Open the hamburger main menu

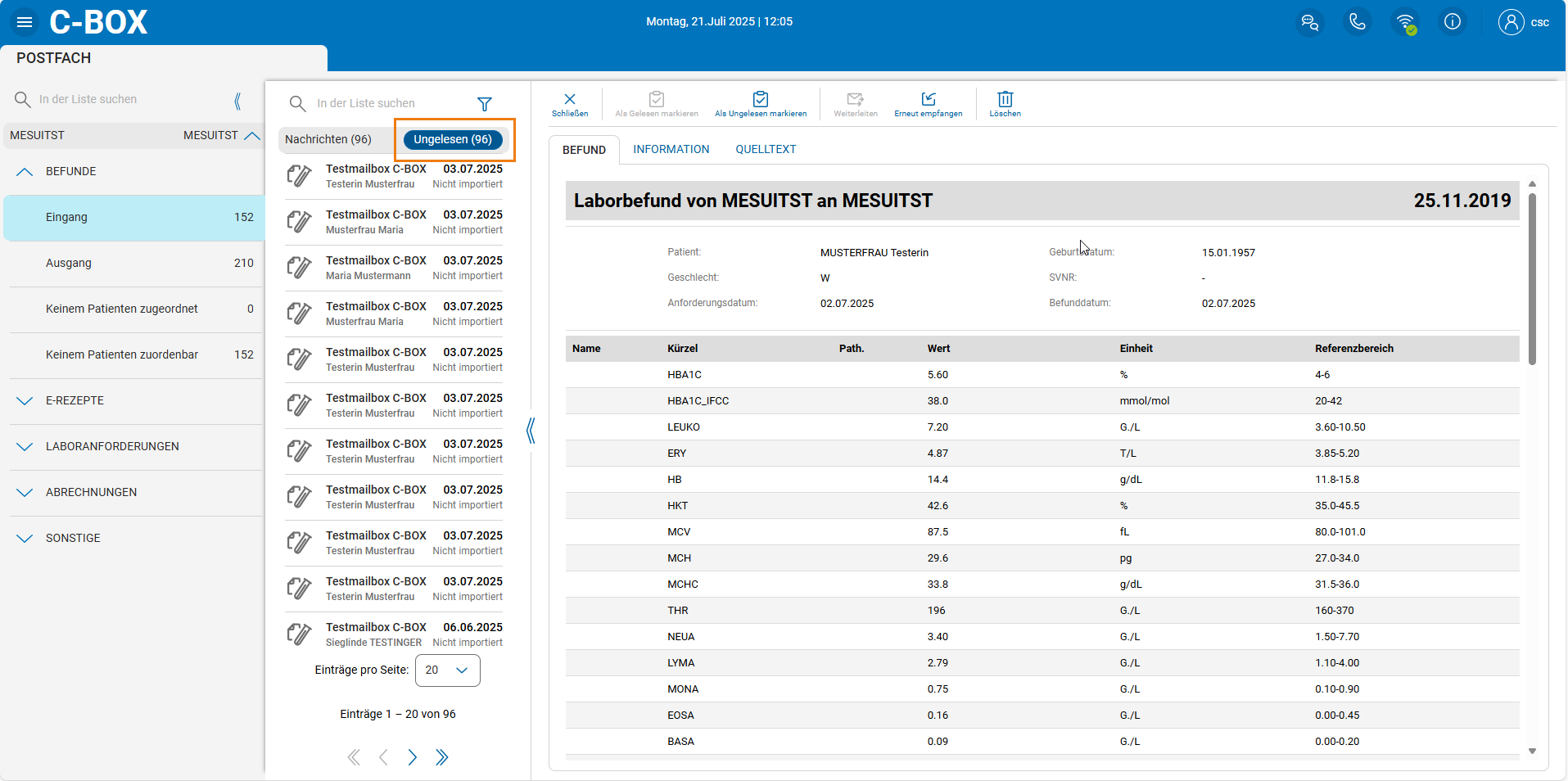pyautogui.click(x=25, y=22)
